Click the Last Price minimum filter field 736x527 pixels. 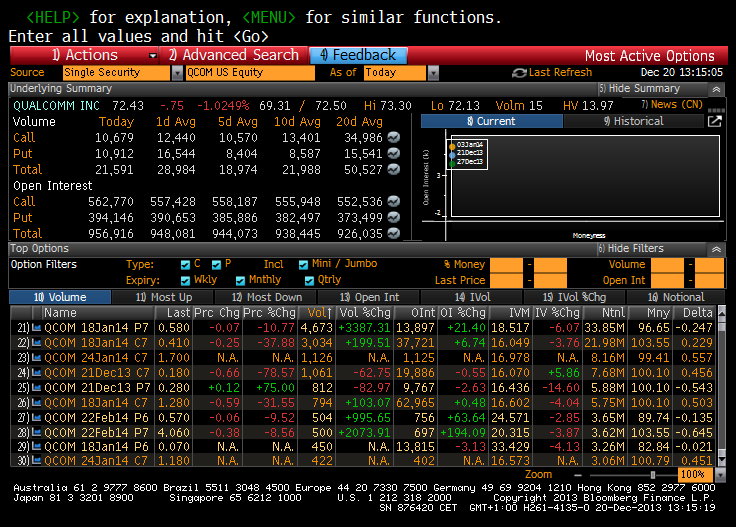pos(506,281)
